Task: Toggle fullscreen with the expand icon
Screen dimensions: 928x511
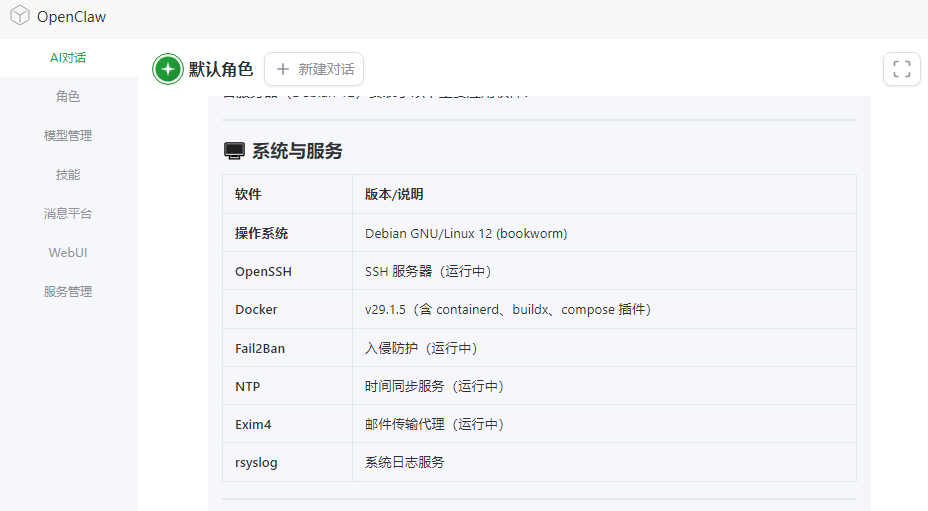Action: pyautogui.click(x=901, y=69)
